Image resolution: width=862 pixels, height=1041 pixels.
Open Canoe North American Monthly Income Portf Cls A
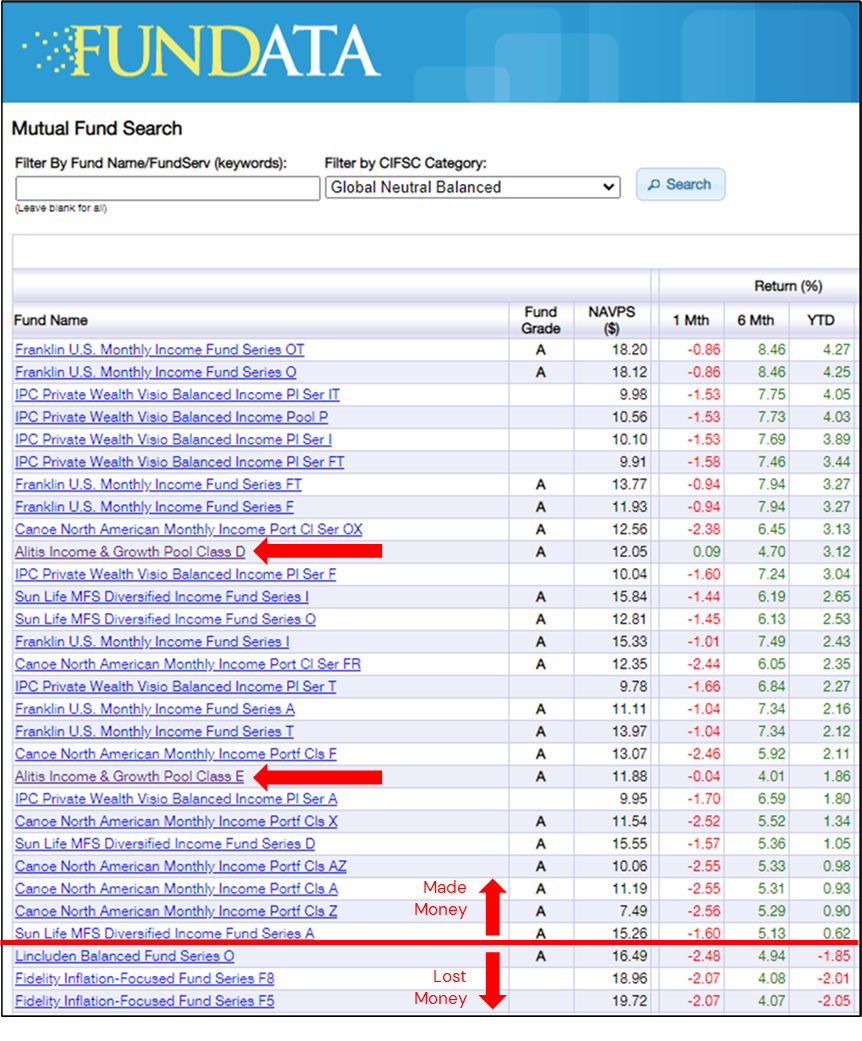click(176, 889)
